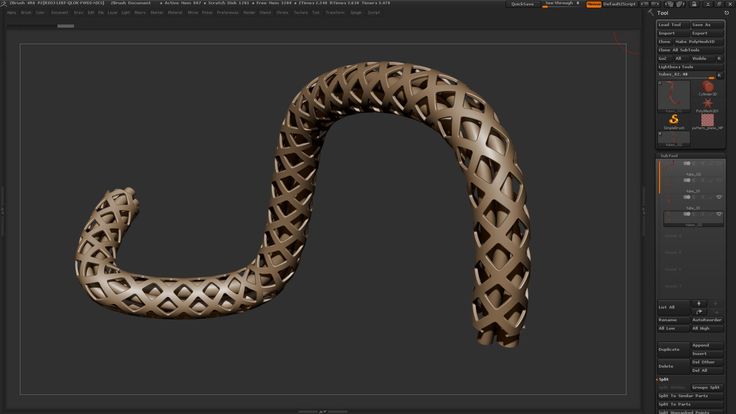Click the Duplicate subtool button
The width and height of the screenshot is (736, 414).
(x=673, y=350)
